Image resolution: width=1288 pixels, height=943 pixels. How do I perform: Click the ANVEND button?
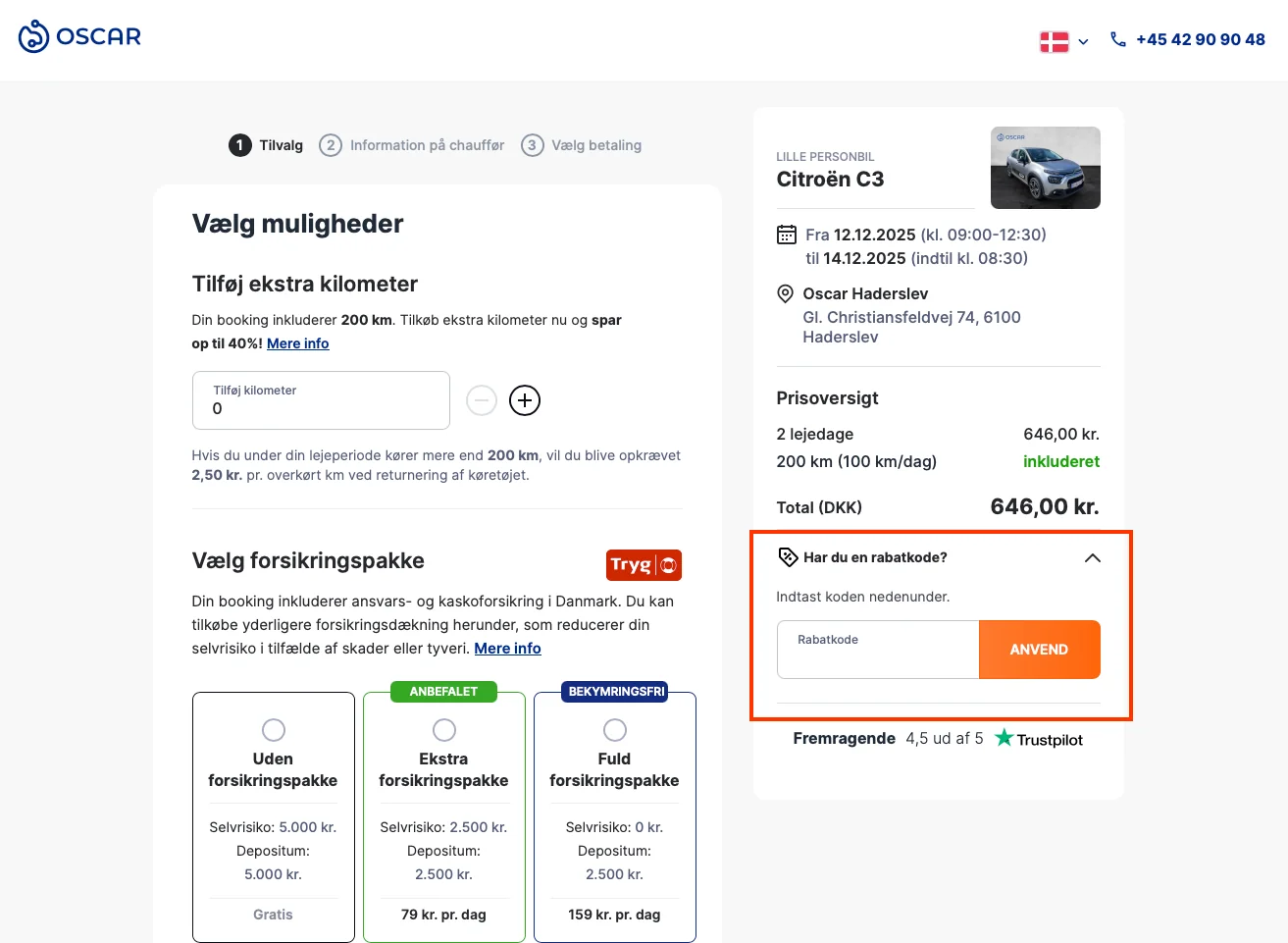pyautogui.click(x=1040, y=649)
